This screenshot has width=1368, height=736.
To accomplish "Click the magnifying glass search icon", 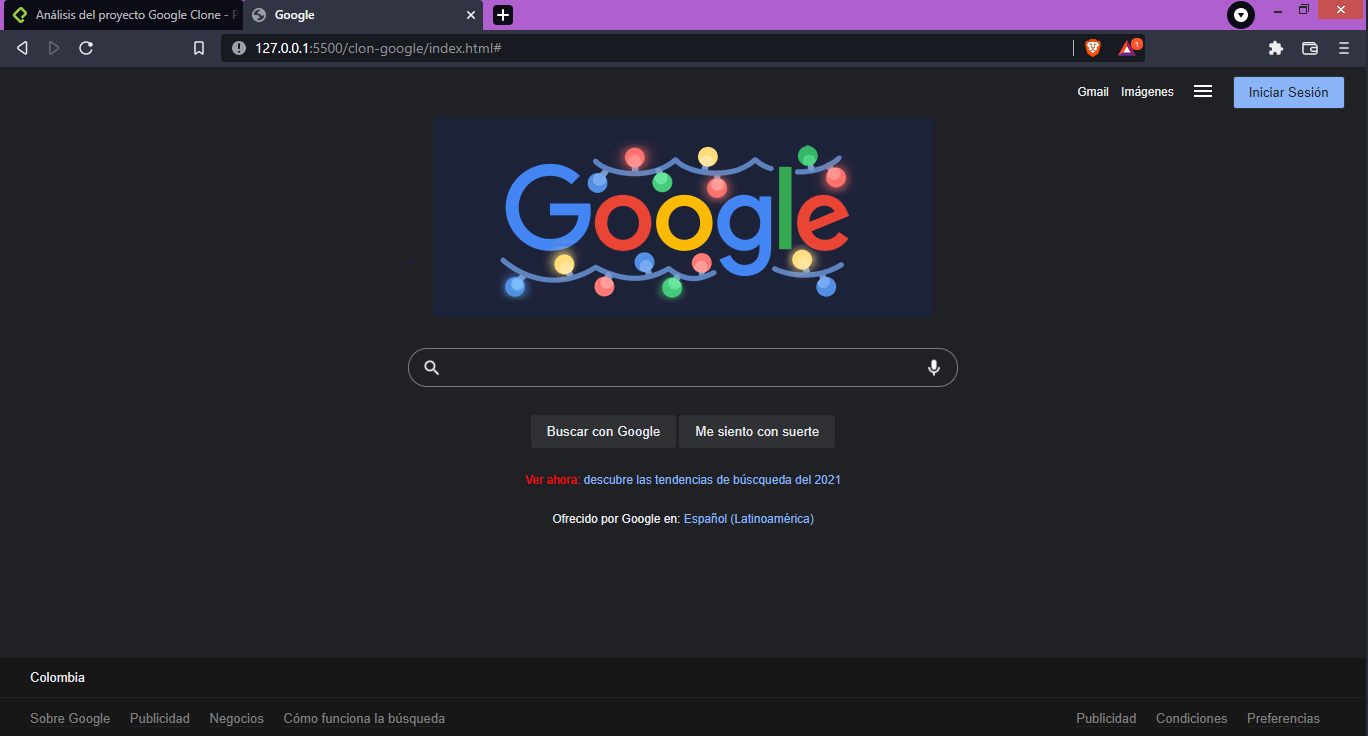I will point(431,367).
